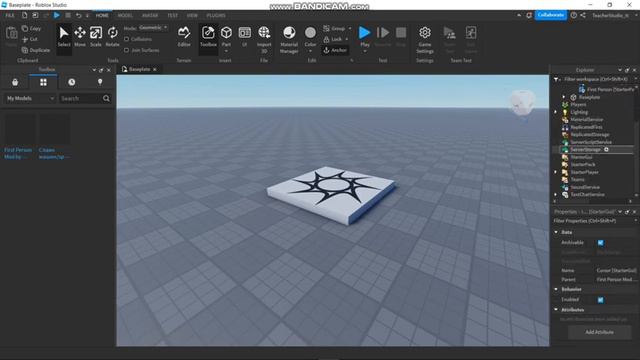Start Play test with blue arrow
640x360 pixels.
pyautogui.click(x=364, y=33)
